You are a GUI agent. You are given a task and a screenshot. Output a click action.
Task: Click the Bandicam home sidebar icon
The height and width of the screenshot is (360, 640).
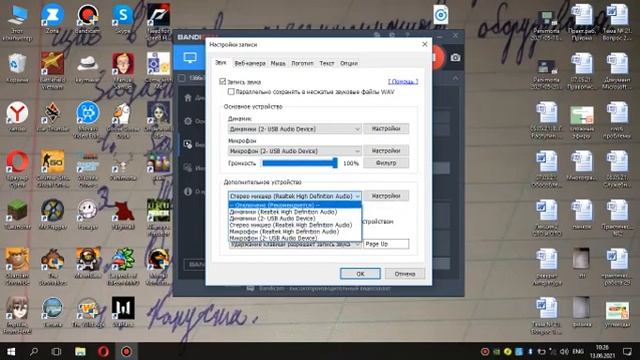188,98
